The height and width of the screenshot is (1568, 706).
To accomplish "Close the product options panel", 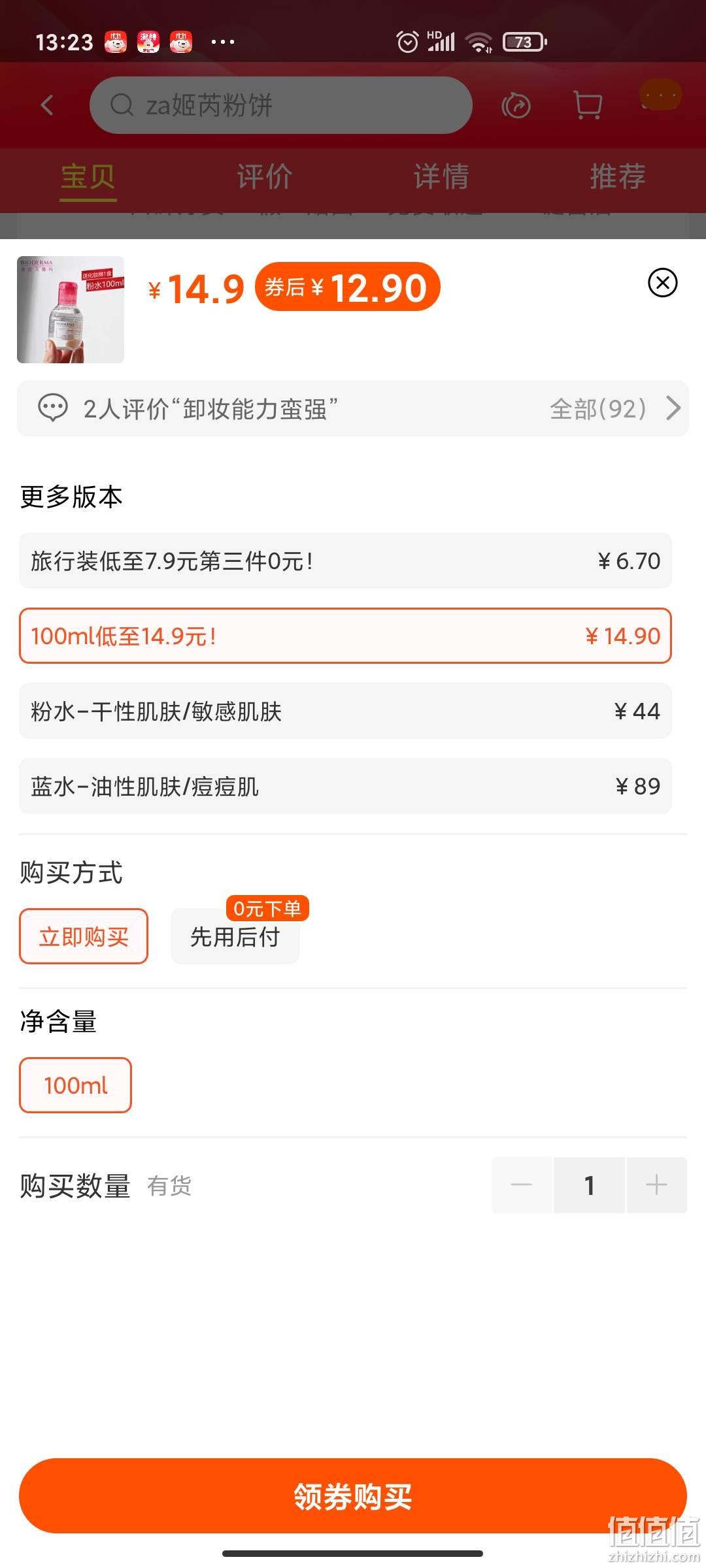I will point(662,283).
